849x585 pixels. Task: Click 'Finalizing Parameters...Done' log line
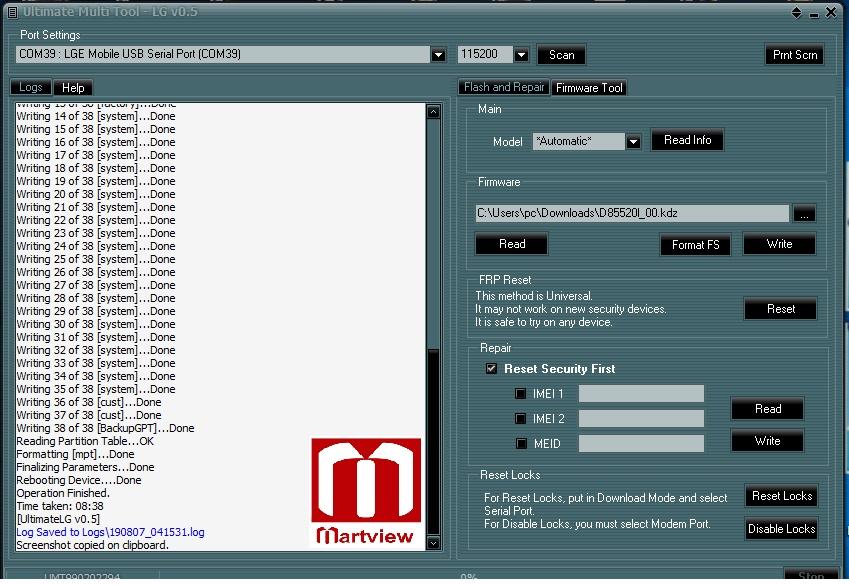pos(85,467)
